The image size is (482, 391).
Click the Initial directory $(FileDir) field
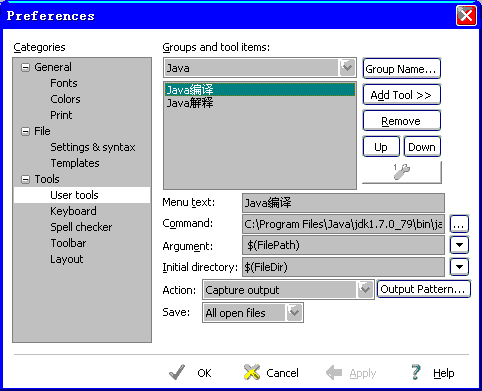tap(343, 267)
